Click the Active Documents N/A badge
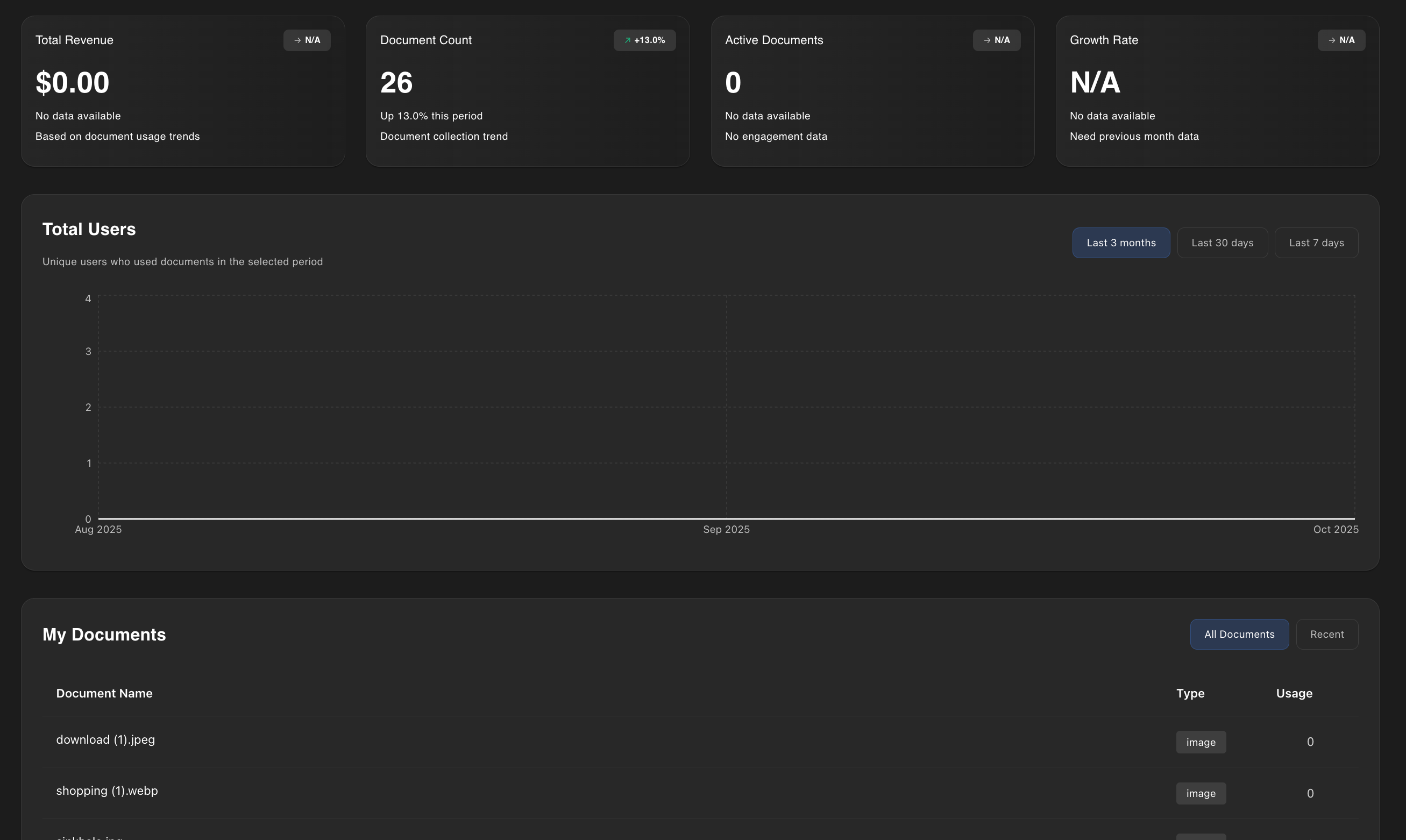 996,40
